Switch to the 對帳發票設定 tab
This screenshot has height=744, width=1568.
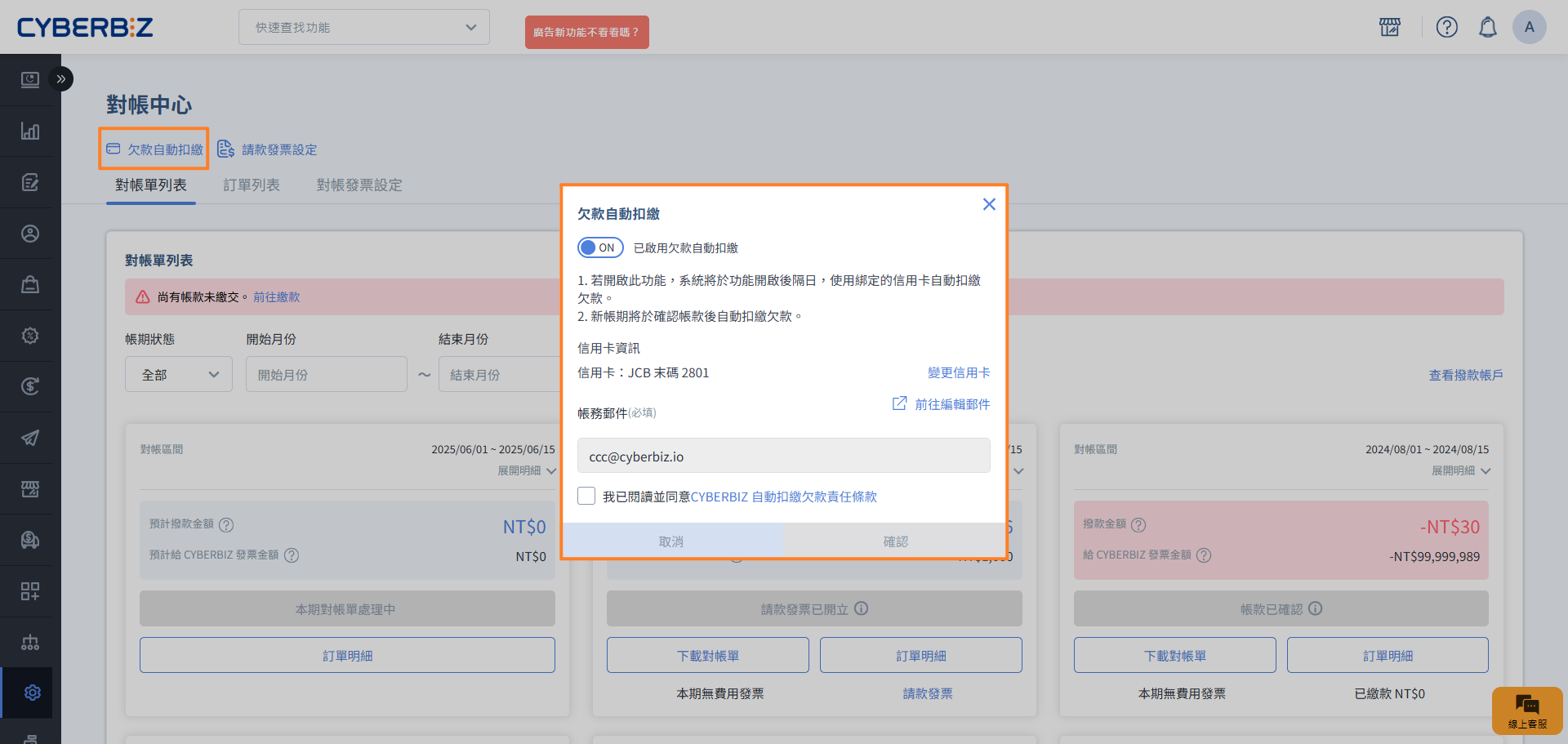[359, 185]
